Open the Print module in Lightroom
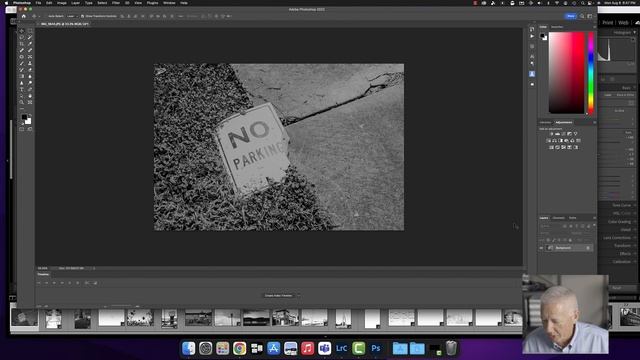Screen dimensions: 640x360 [x=608, y=22]
